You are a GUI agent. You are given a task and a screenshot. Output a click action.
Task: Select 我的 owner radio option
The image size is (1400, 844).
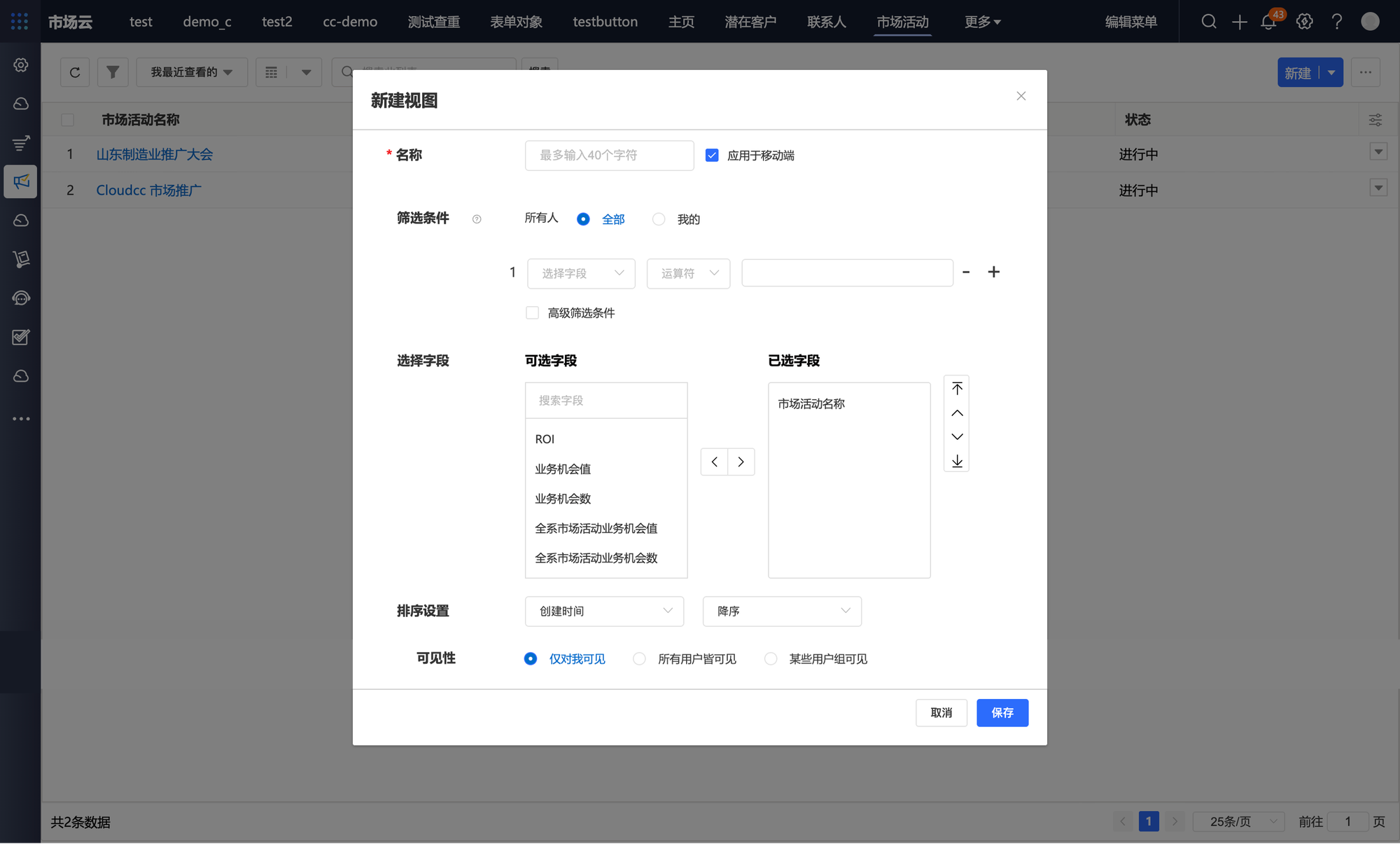pyautogui.click(x=659, y=219)
